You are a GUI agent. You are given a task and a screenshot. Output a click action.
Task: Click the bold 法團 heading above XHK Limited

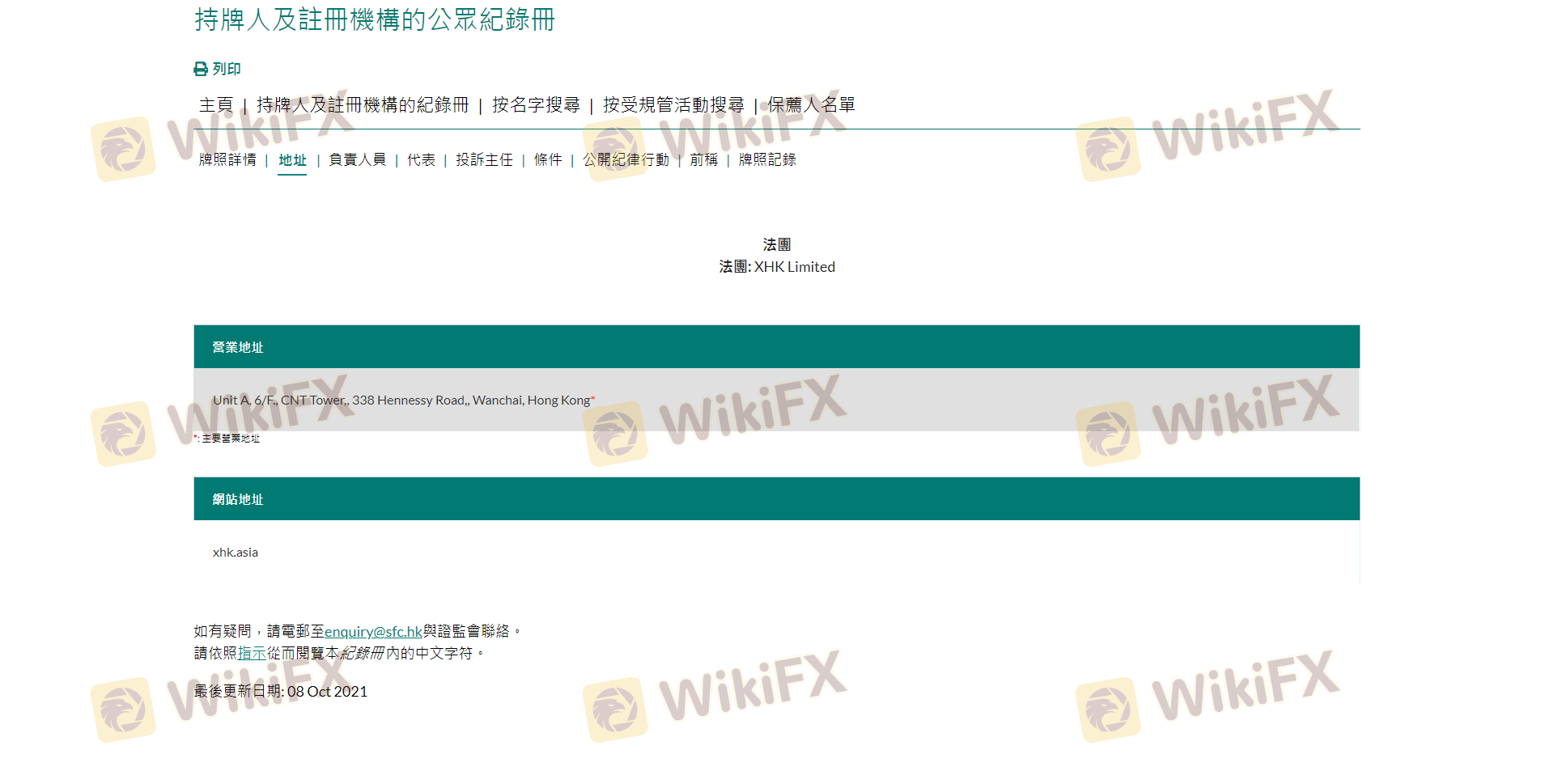click(777, 244)
